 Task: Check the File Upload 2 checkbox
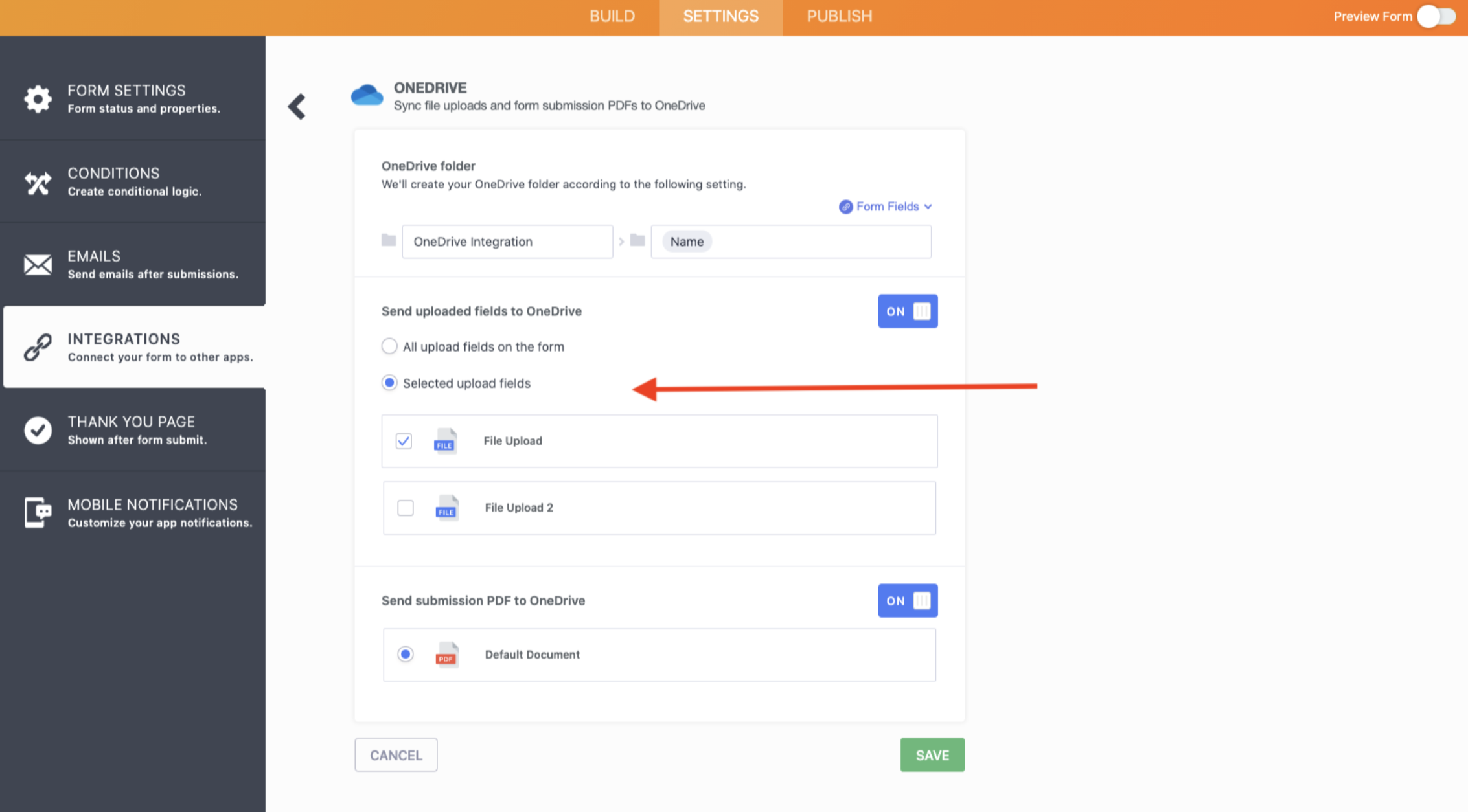pyautogui.click(x=406, y=508)
